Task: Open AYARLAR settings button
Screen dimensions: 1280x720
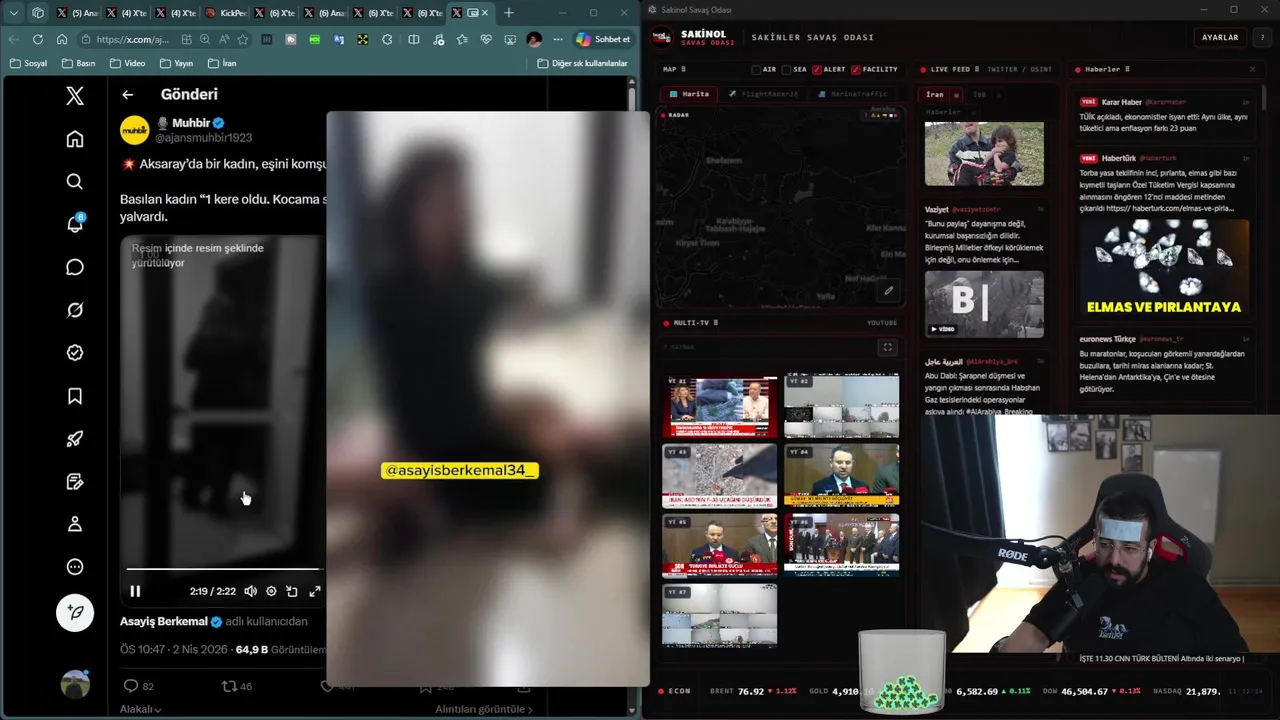Action: click(x=1220, y=37)
